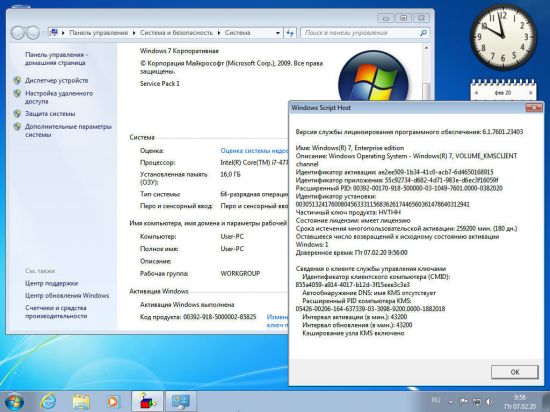The width and height of the screenshot is (550, 412).
Task: Click the analog clock gadget
Action: click(503, 37)
